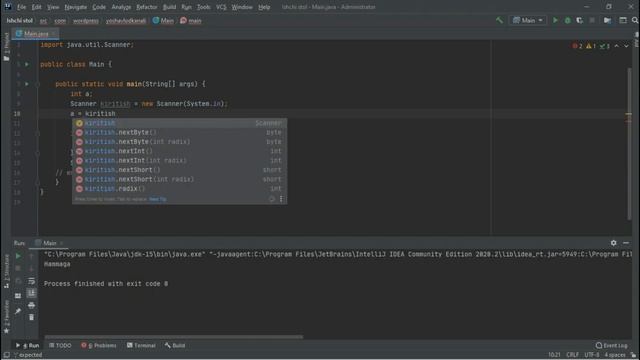The height and width of the screenshot is (360, 640).
Task: Open Run tool window settings gear
Action: (x=613, y=243)
